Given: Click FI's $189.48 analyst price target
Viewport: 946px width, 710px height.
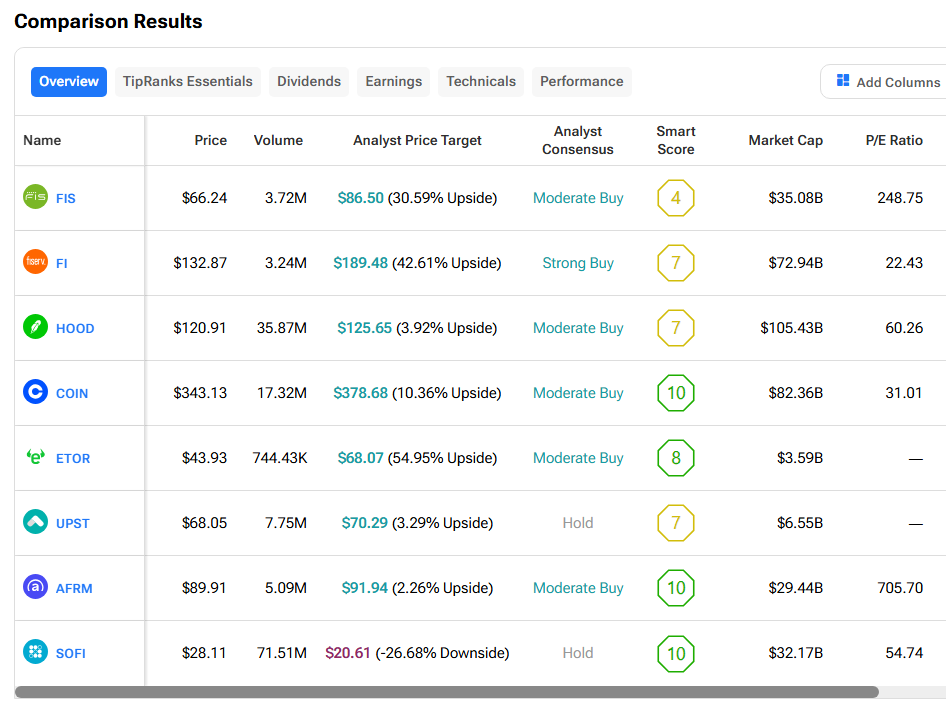Looking at the screenshot, I should pos(360,263).
